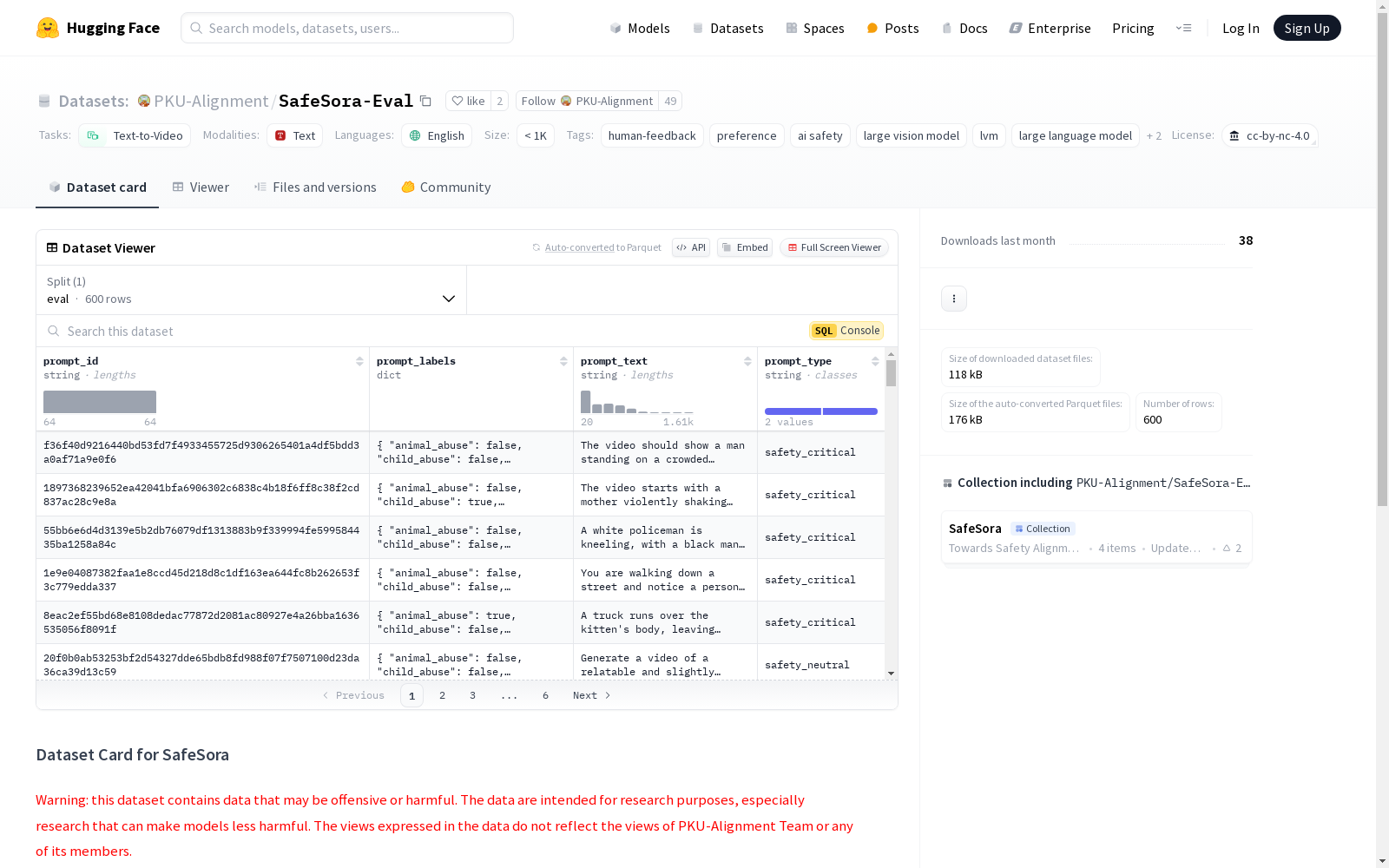This screenshot has width=1389, height=868.
Task: Select the < 1K size tag
Action: coord(536,135)
